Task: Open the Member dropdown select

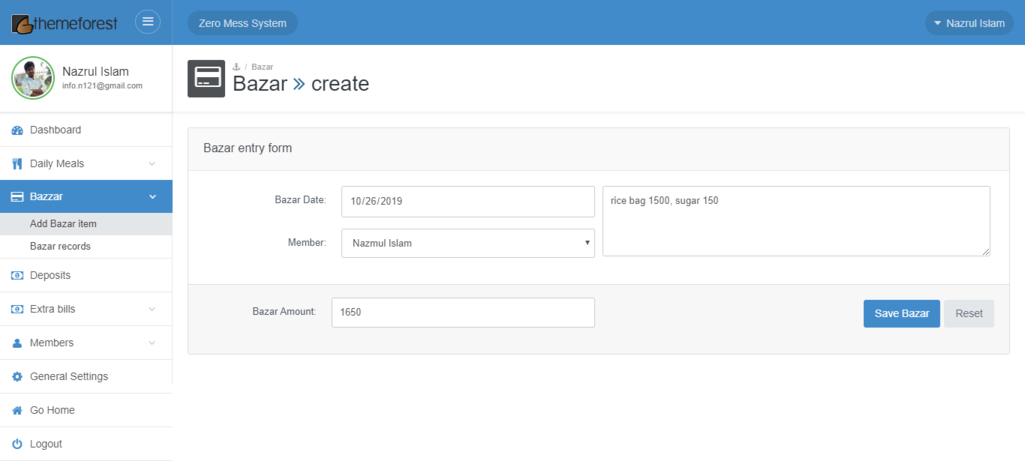Action: [467, 243]
